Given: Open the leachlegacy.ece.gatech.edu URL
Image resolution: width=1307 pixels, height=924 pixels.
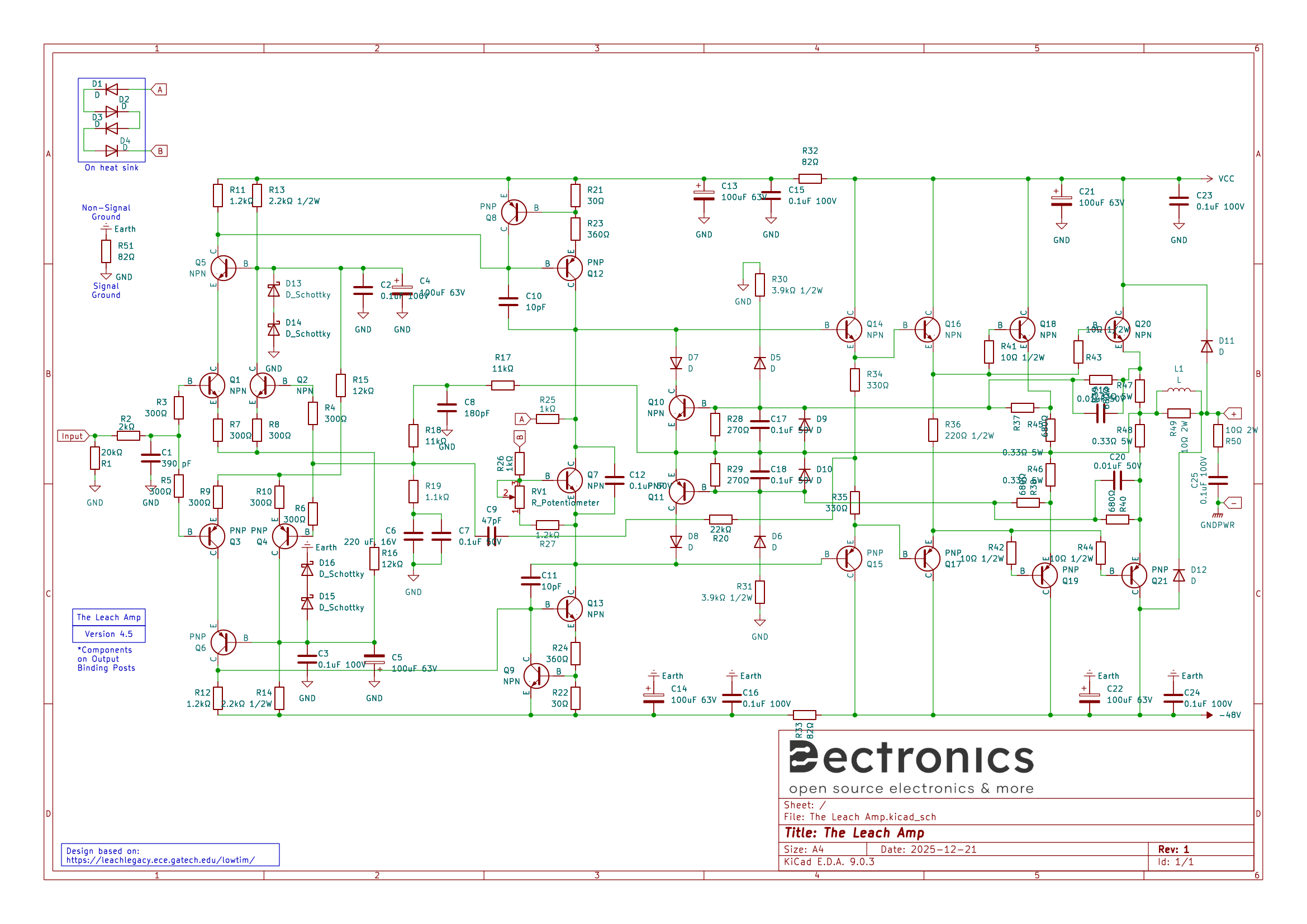Looking at the screenshot, I should 160,860.
